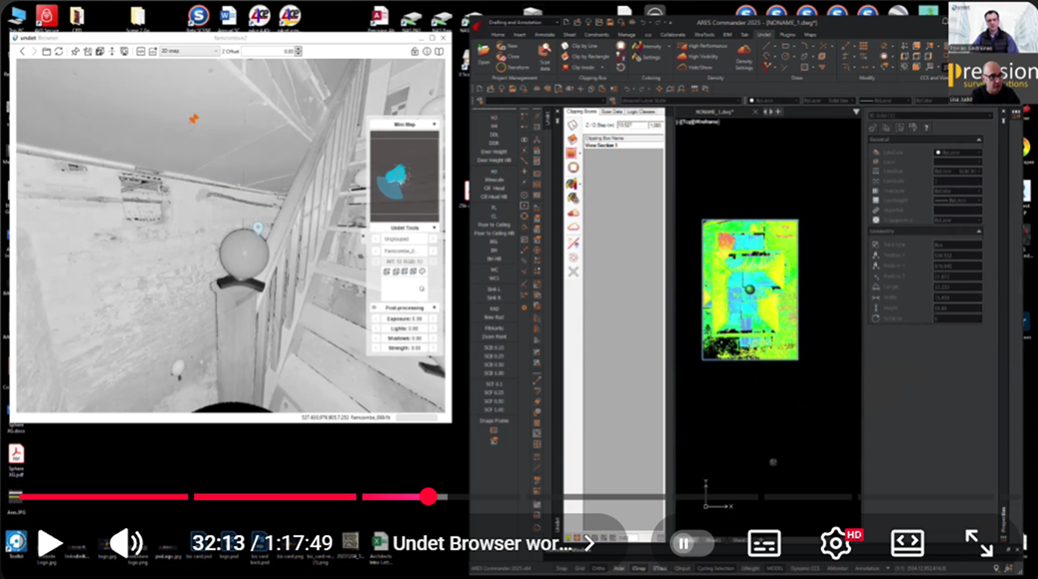1038x579 pixels.
Task: Click the Coloring Settings icon
Action: (x=647, y=58)
